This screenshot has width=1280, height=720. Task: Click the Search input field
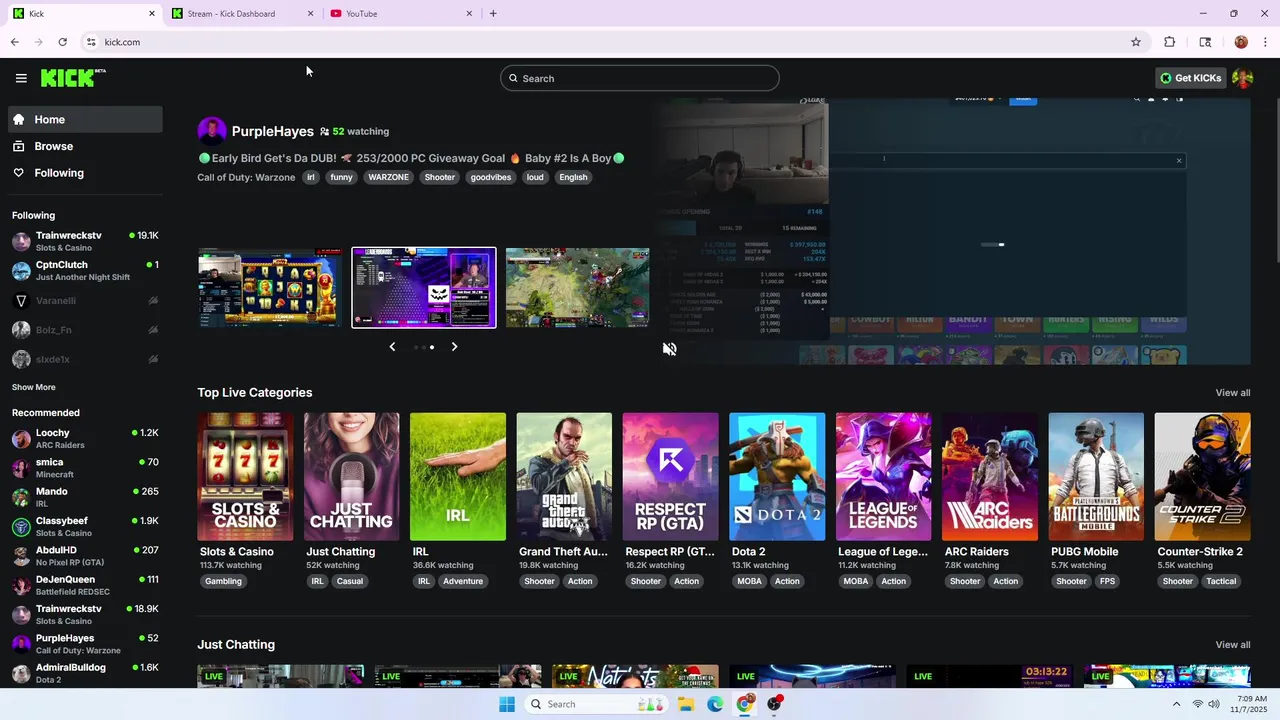[640, 78]
